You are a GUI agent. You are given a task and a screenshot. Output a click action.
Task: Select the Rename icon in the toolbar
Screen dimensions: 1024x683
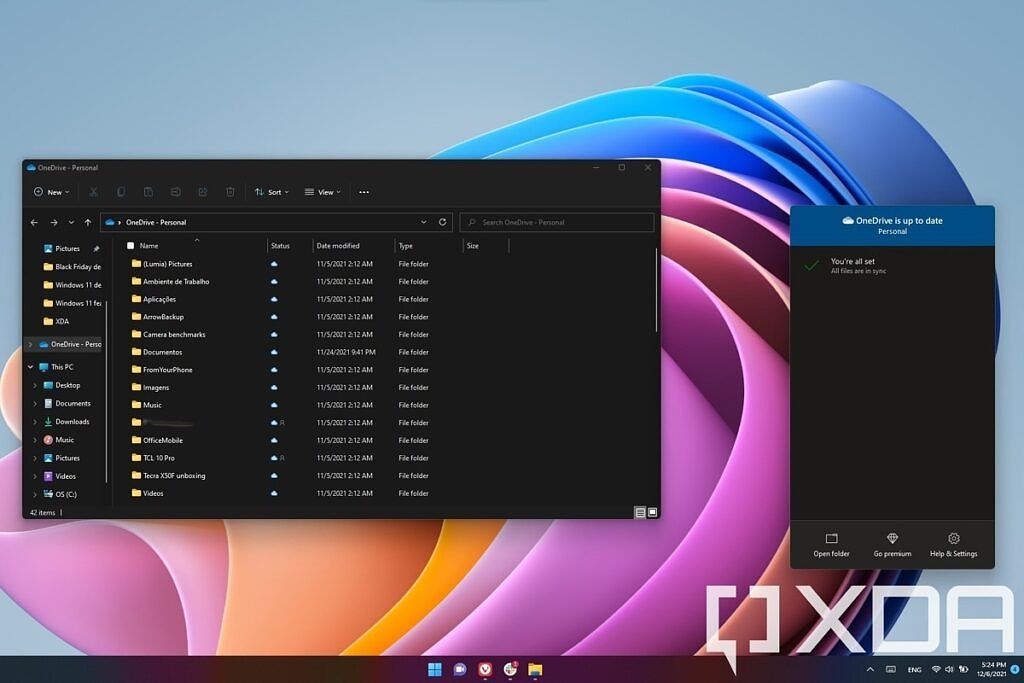point(177,191)
